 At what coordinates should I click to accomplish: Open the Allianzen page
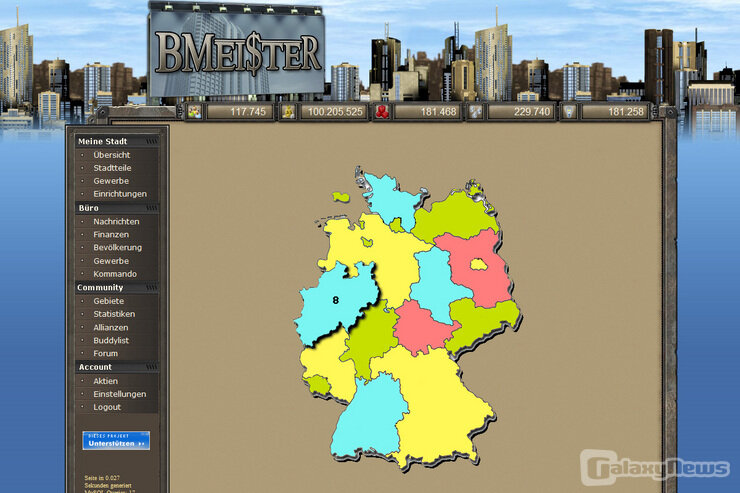[110, 327]
